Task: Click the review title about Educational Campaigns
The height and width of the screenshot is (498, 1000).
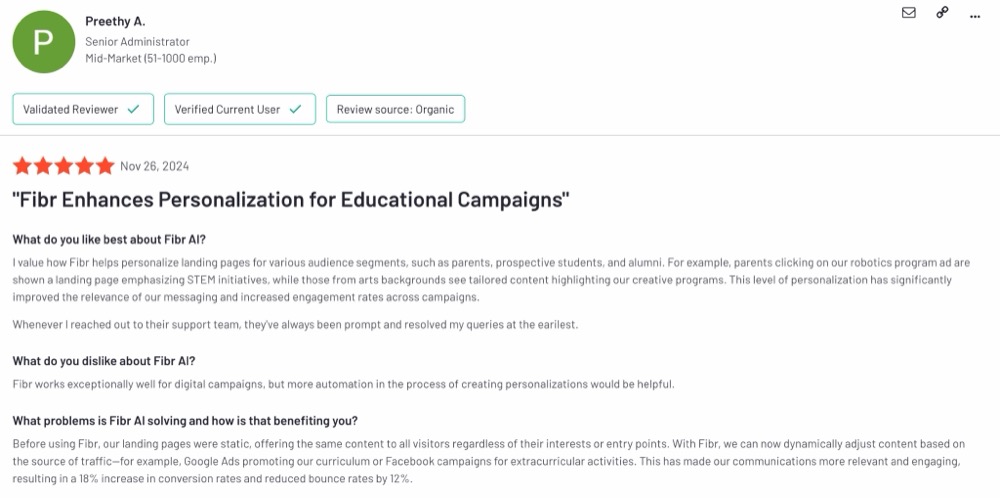Action: coord(291,200)
